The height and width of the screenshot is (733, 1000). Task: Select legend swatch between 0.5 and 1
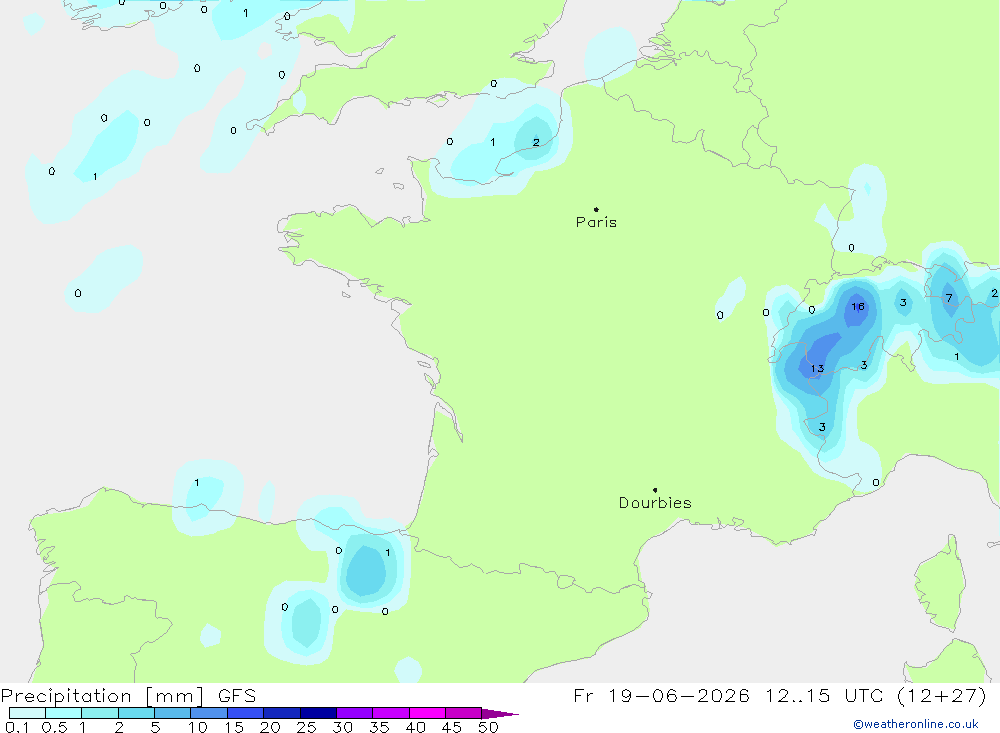(x=64, y=713)
